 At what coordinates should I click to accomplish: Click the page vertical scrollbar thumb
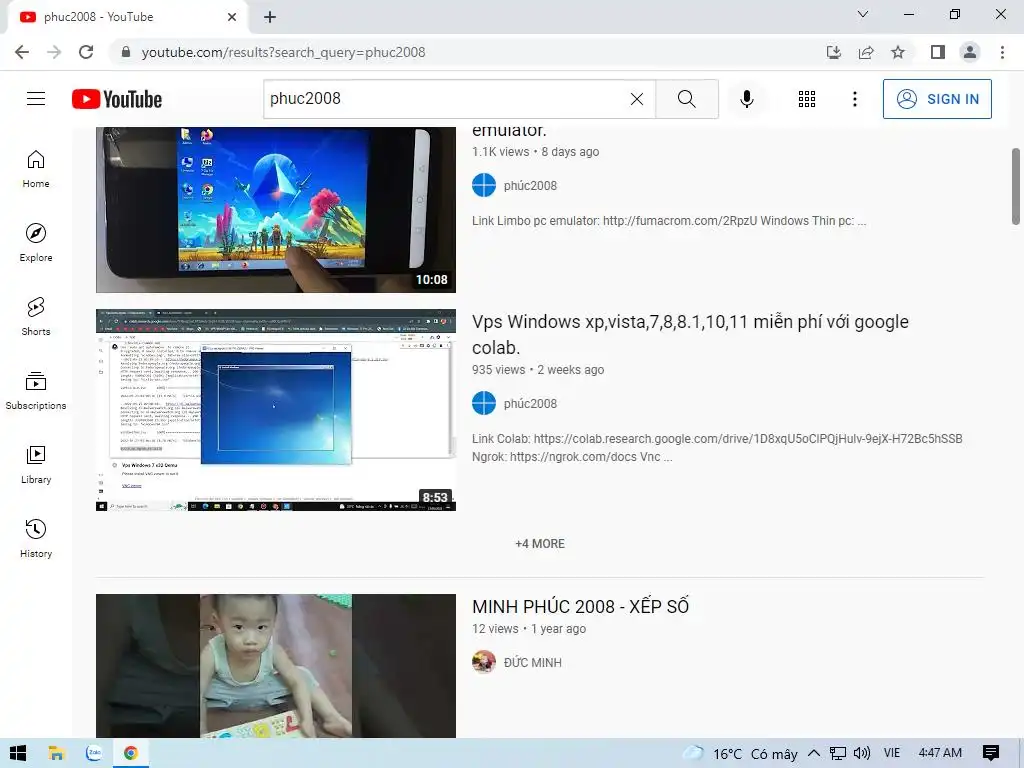[x=1016, y=186]
